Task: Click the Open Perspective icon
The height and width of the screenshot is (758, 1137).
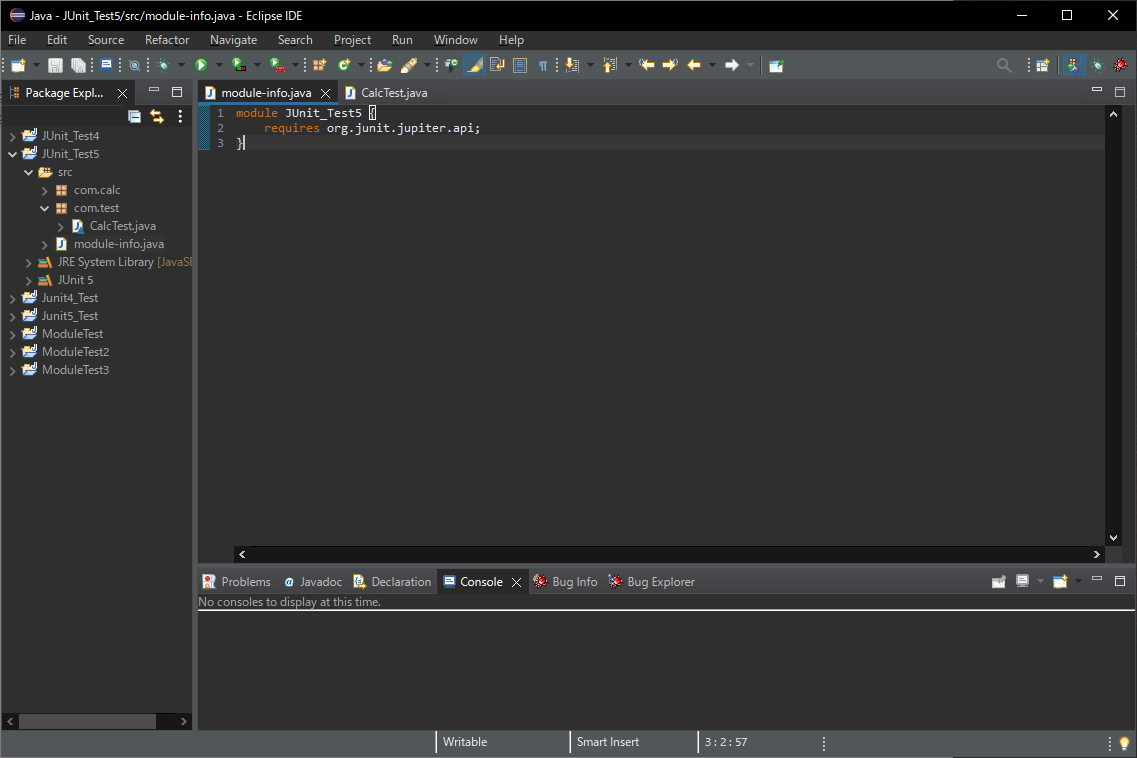Action: (1043, 65)
